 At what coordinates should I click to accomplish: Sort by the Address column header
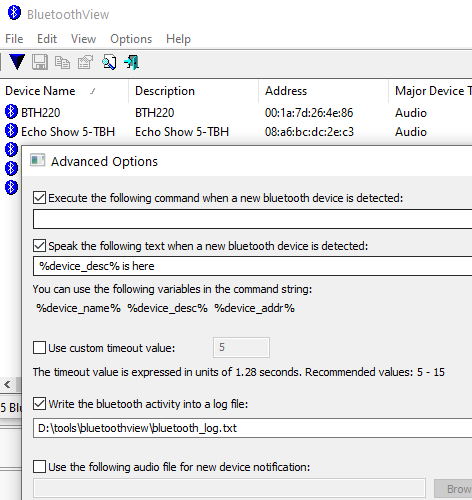point(323,91)
